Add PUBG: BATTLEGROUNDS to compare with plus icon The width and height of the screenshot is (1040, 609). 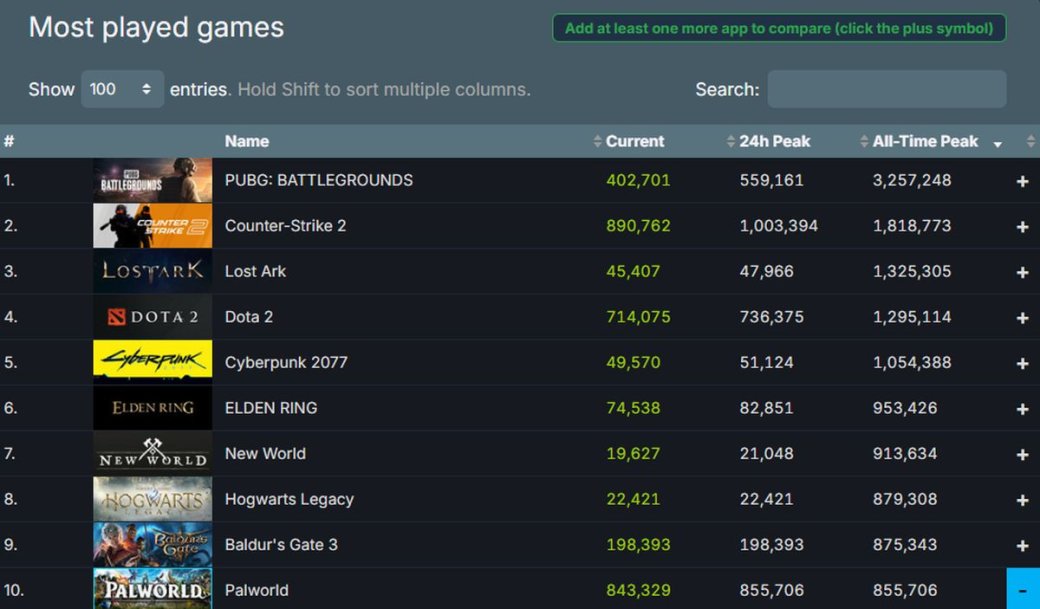pos(1022,181)
